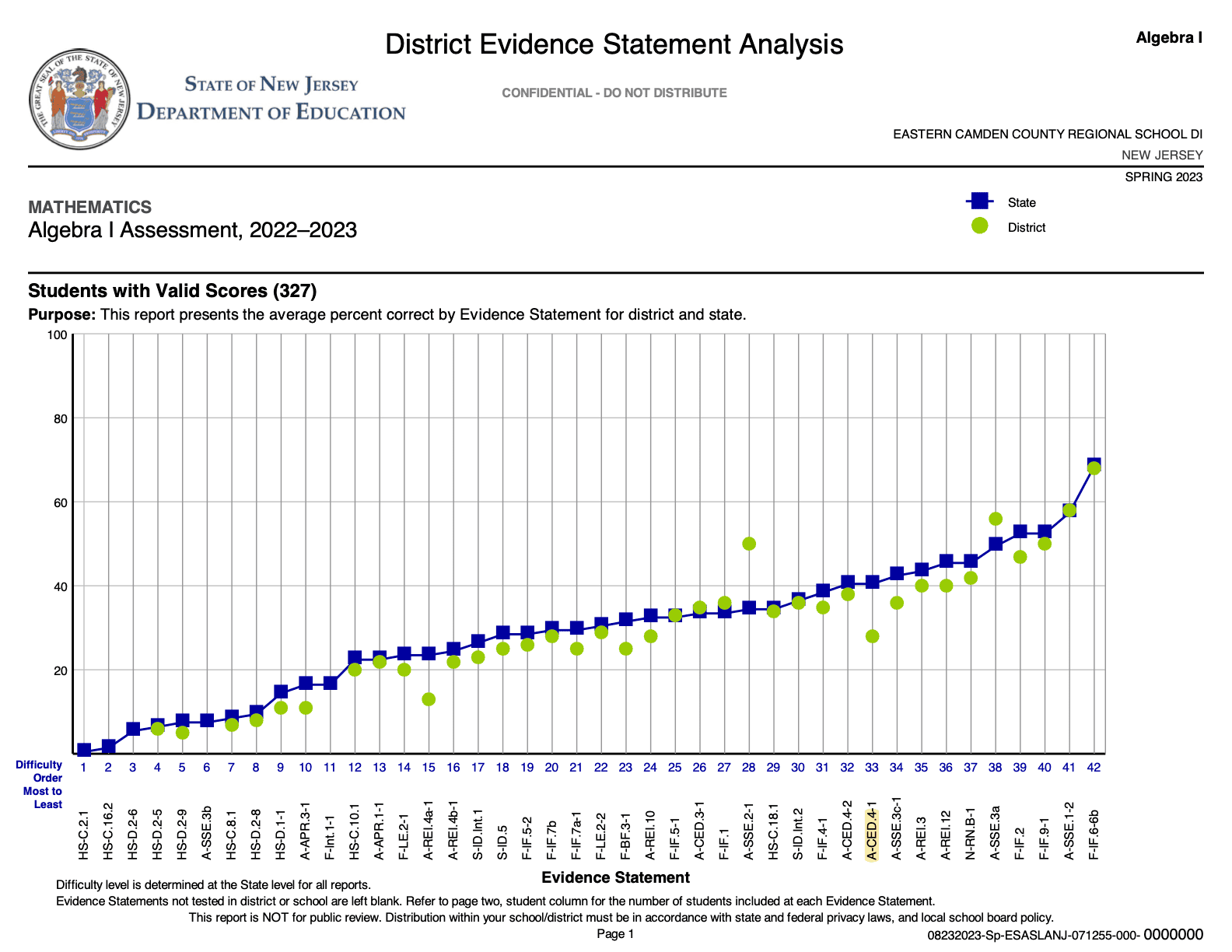Click the state square for HS-C.2.1
Image resolution: width=1232 pixels, height=952 pixels.
pyautogui.click(x=84, y=751)
